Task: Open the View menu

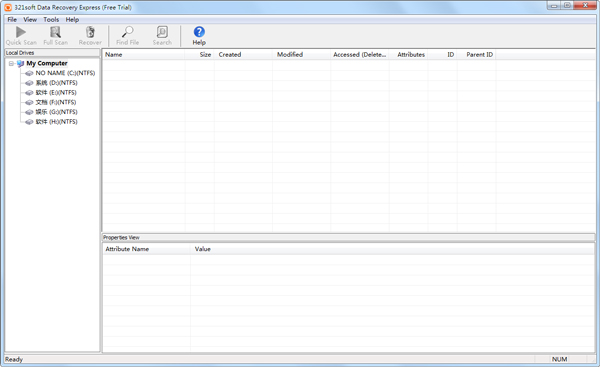Action: [x=30, y=20]
